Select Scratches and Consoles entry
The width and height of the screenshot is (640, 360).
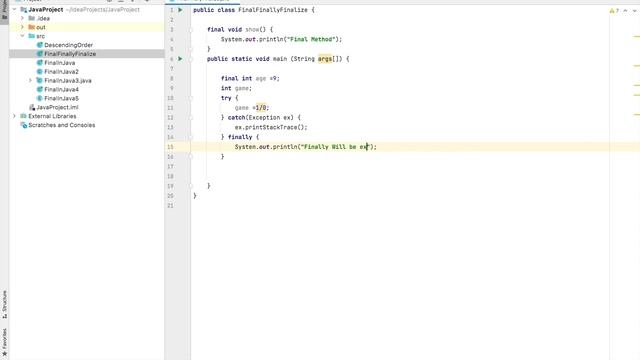click(62, 125)
